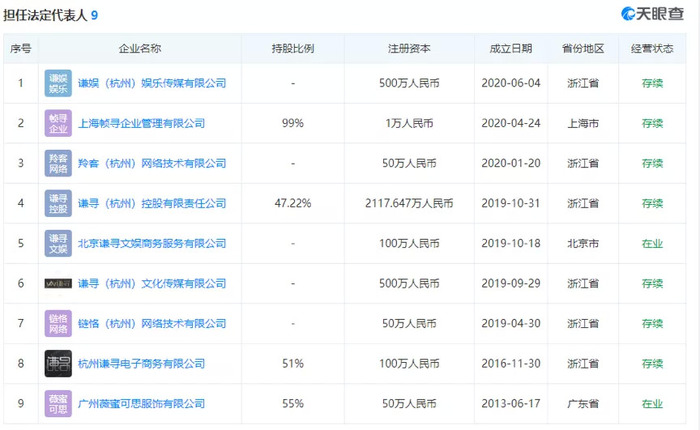The height and width of the screenshot is (430, 700).
Task: Click the 注册资本 column header
Action: [409, 49]
